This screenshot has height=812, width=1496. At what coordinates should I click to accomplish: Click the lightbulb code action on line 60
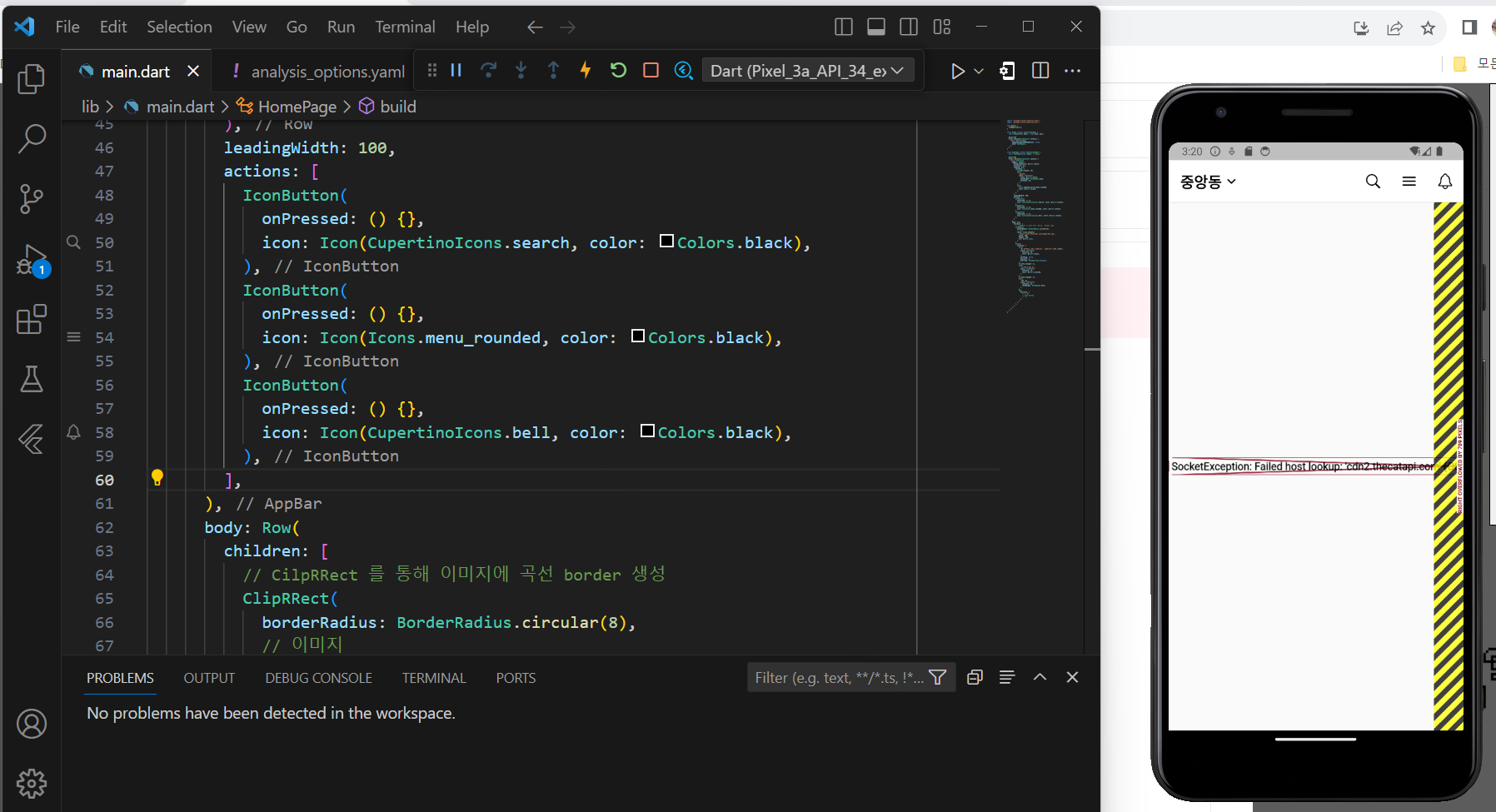coord(157,477)
